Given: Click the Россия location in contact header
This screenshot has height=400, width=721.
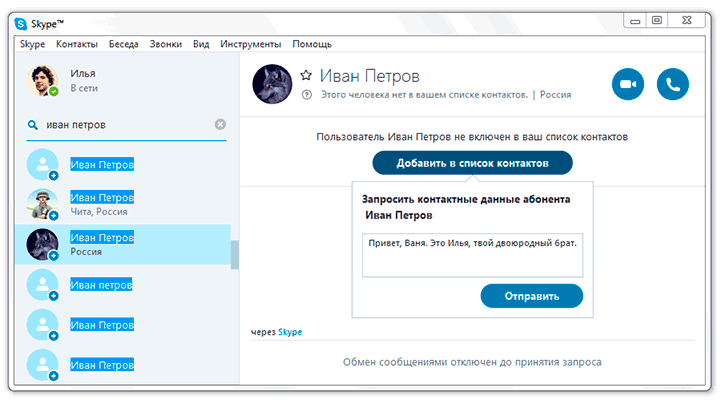Looking at the screenshot, I should click(555, 95).
